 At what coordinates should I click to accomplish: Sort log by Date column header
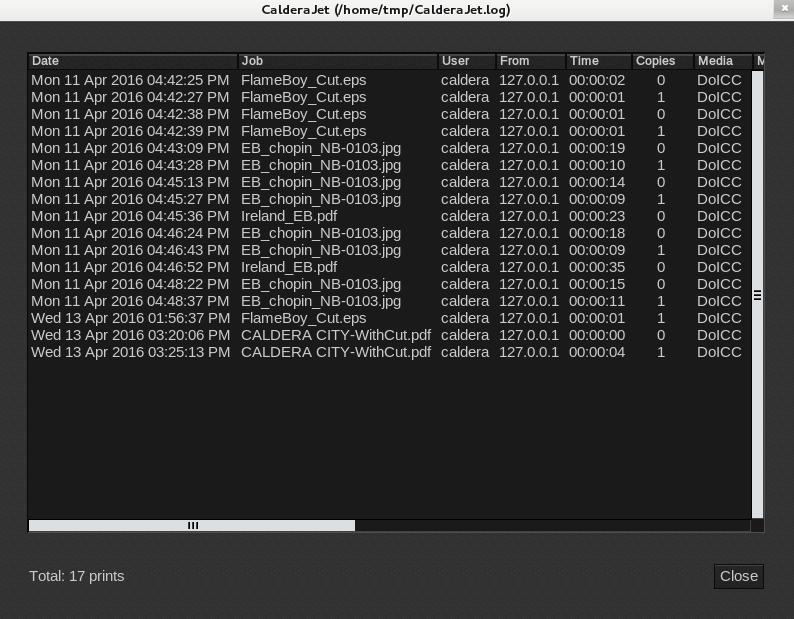coord(132,61)
